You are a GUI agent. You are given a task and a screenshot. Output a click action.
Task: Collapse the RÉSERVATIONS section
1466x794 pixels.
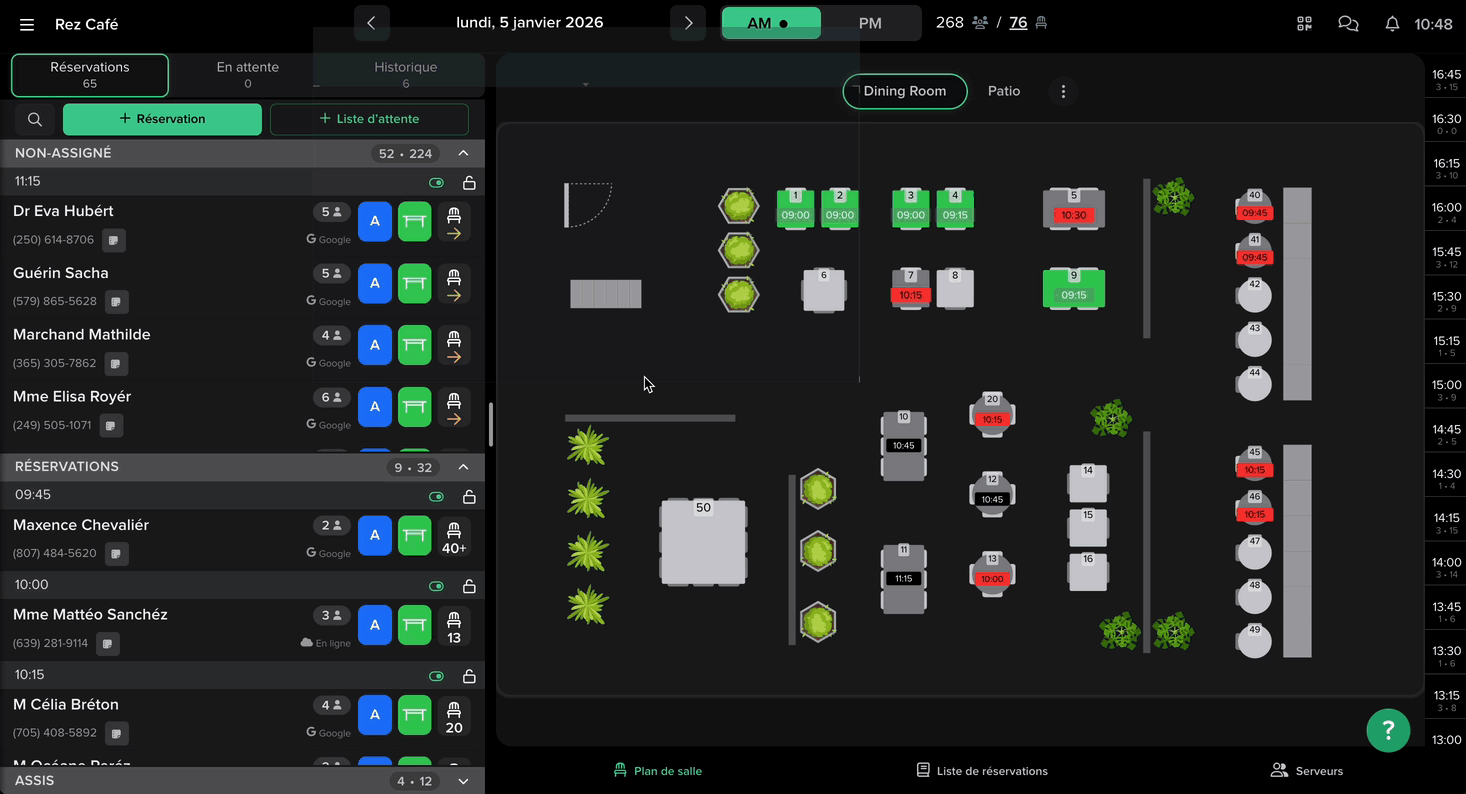[463, 467]
